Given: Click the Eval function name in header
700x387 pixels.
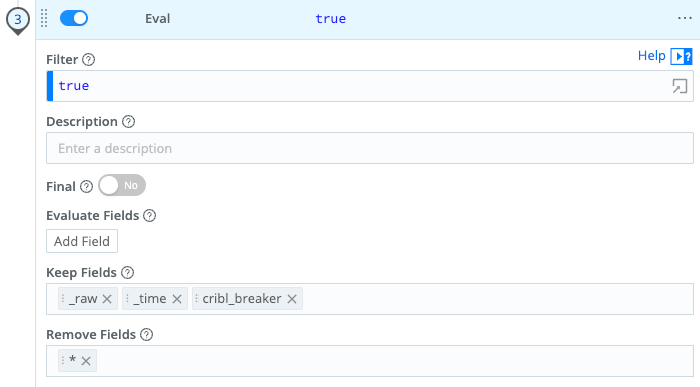Looking at the screenshot, I should click(x=158, y=18).
